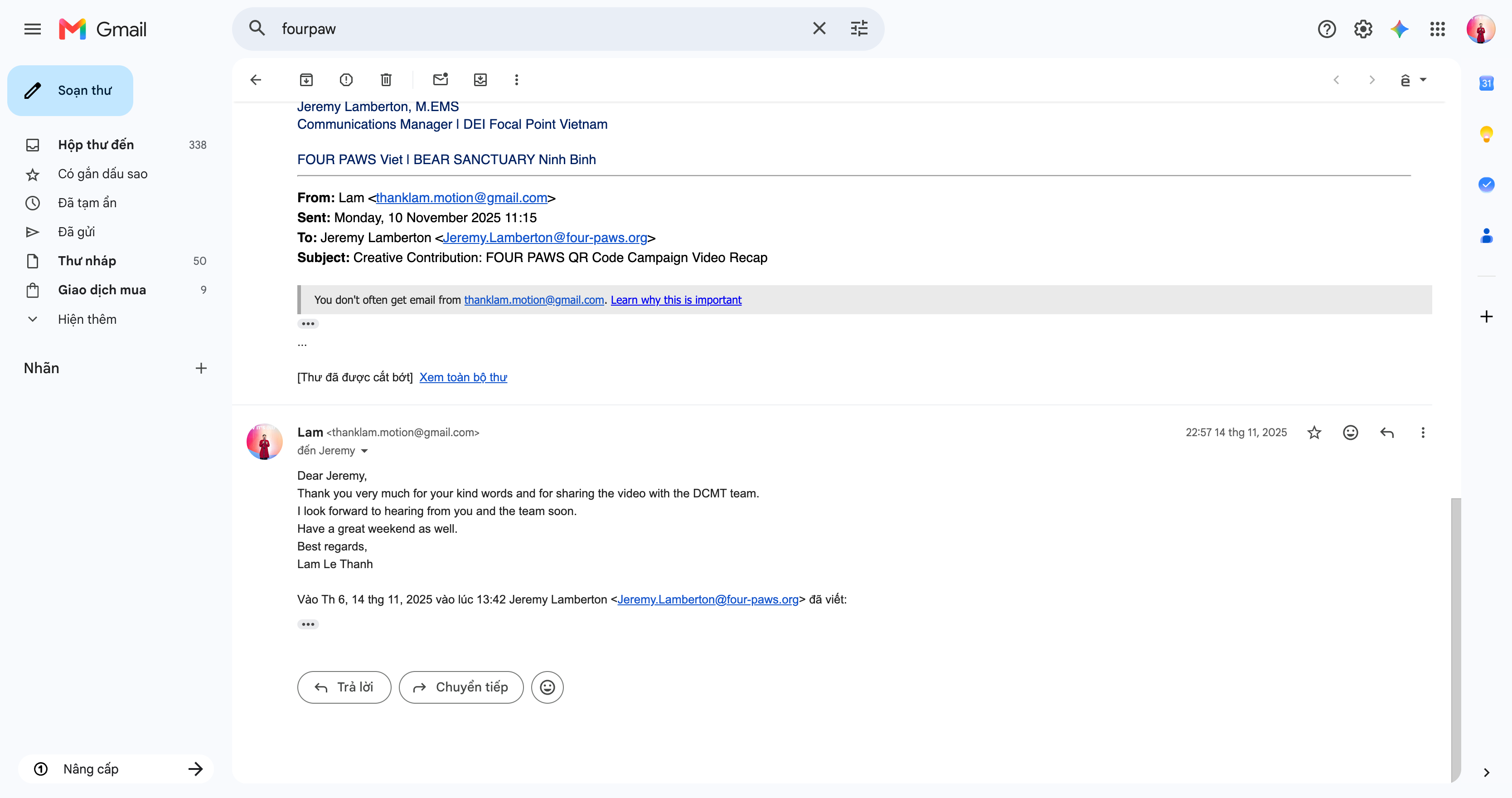1512x798 pixels.
Task: Toggle the main menu hamburger
Action: (x=33, y=29)
